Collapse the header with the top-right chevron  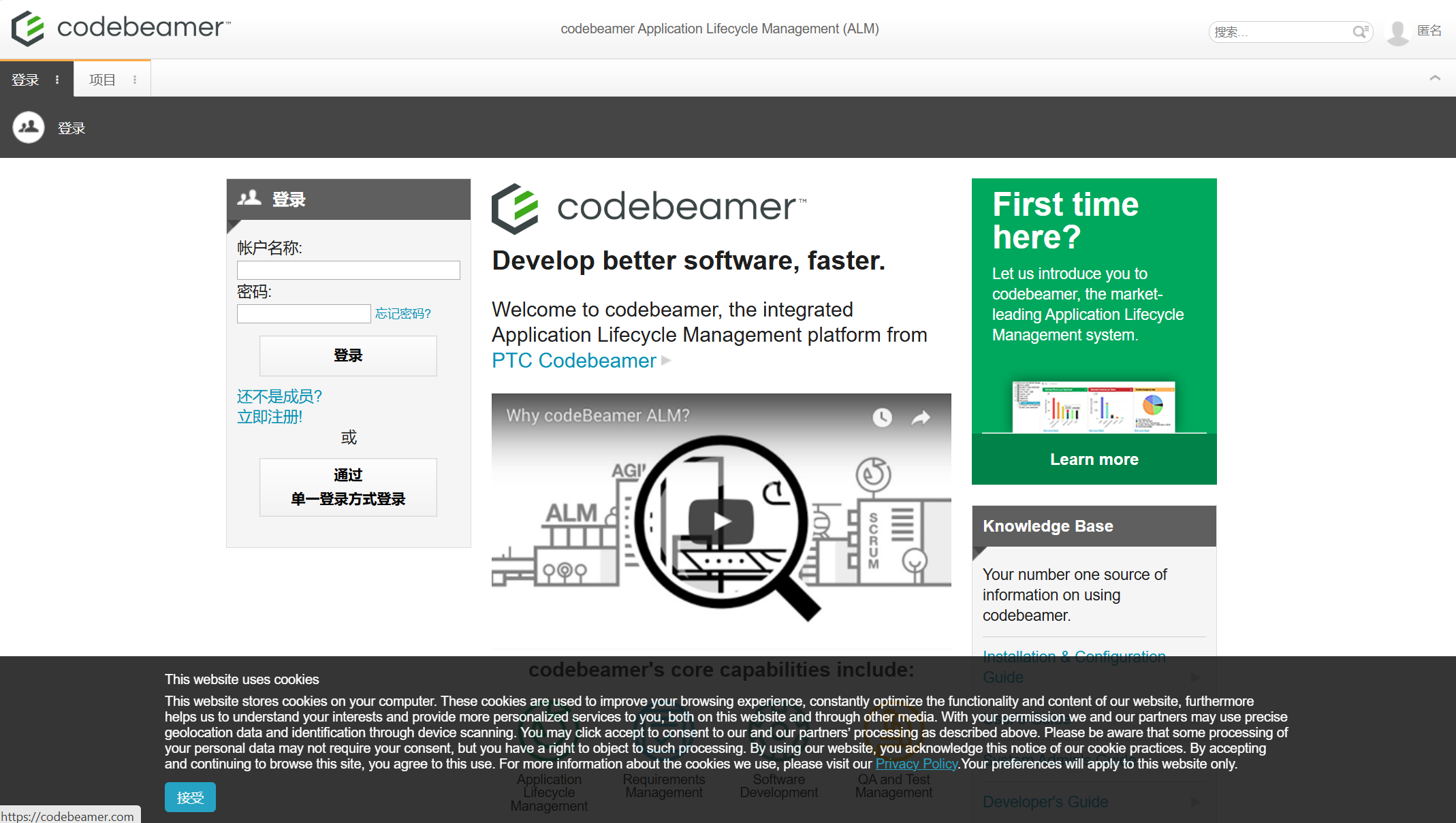coord(1435,78)
